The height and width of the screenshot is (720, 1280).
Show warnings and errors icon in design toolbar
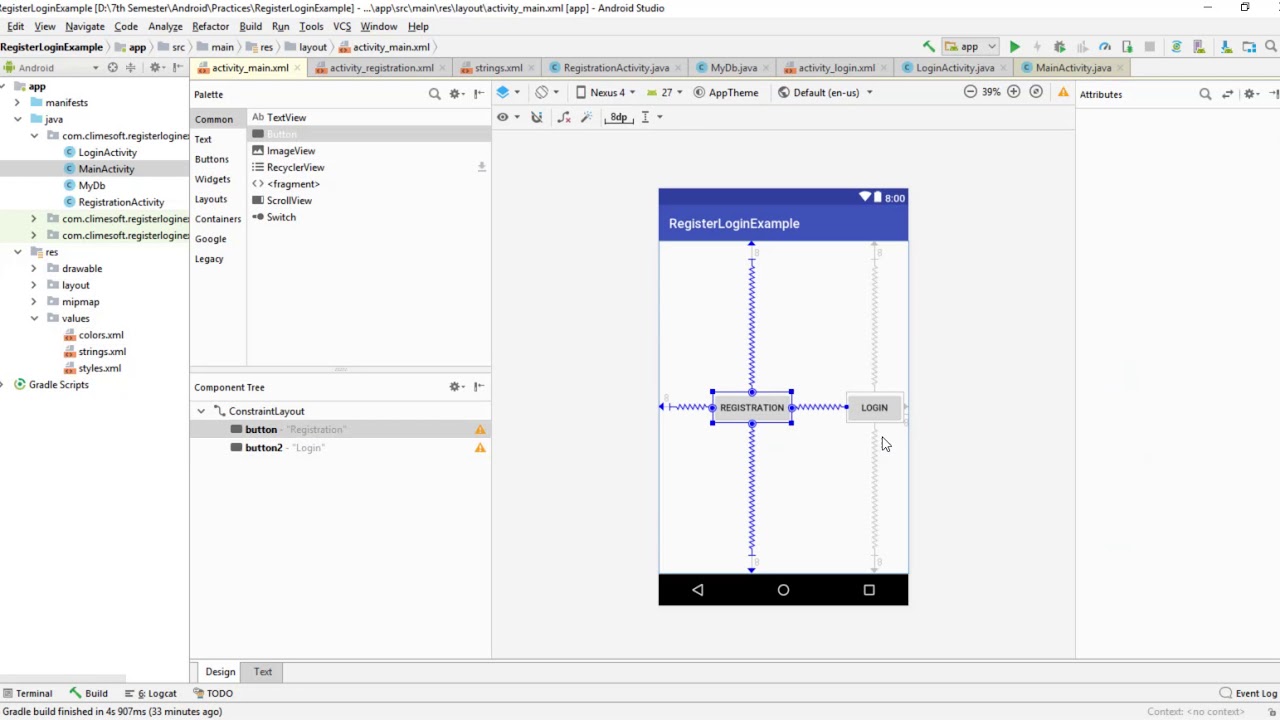point(1063,93)
